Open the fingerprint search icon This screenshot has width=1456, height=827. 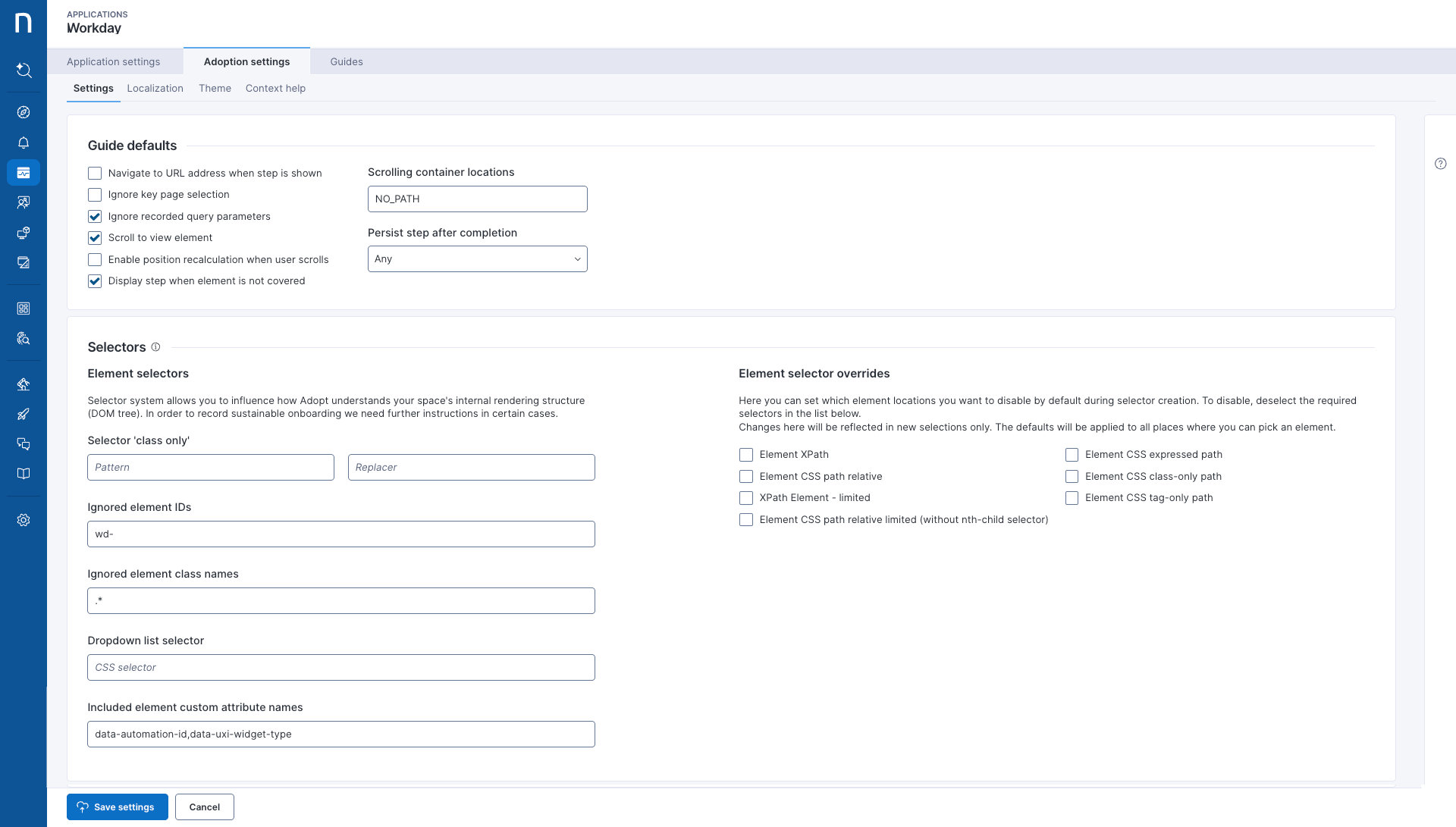[24, 338]
